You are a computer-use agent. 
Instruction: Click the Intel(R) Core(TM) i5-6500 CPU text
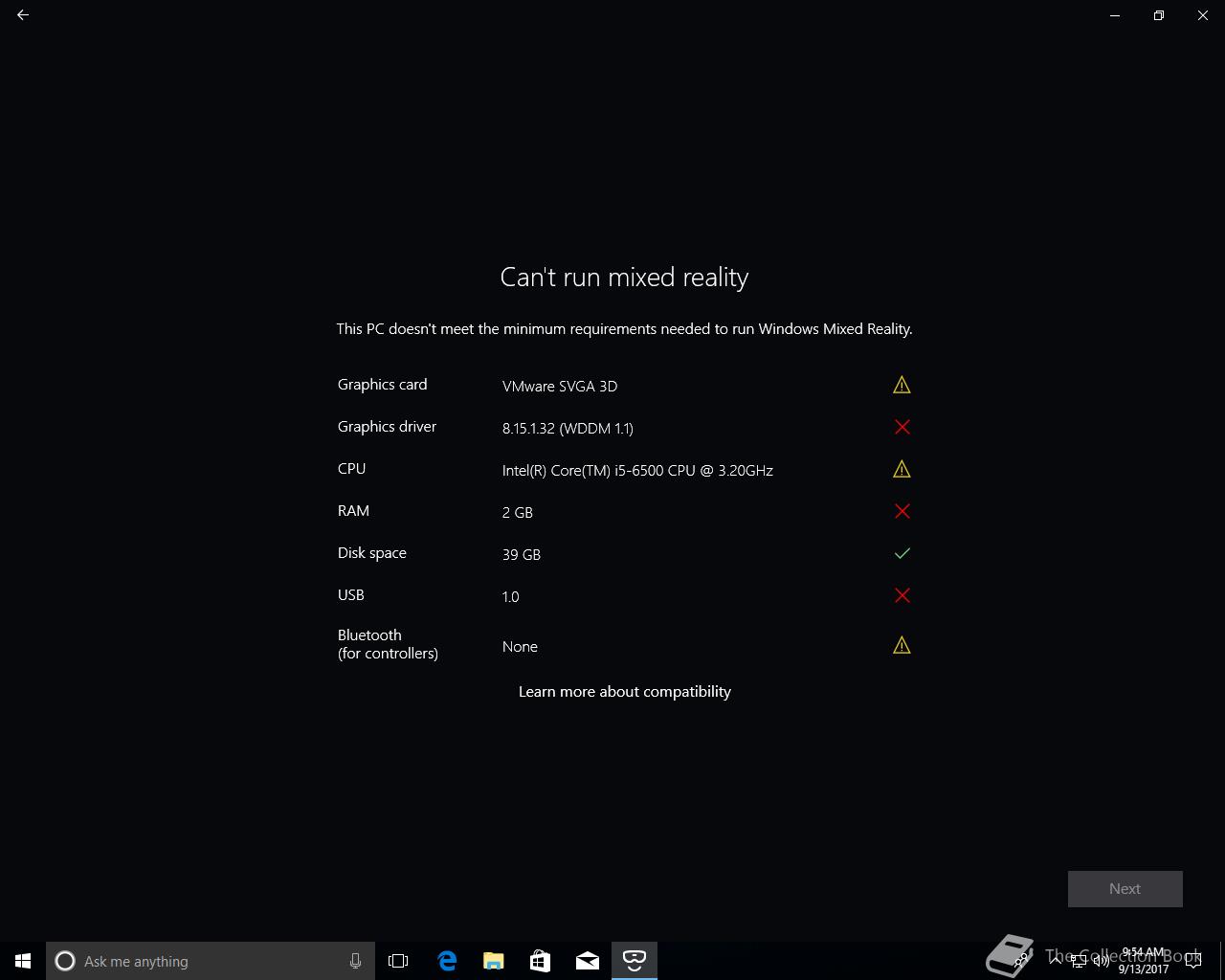[637, 470]
